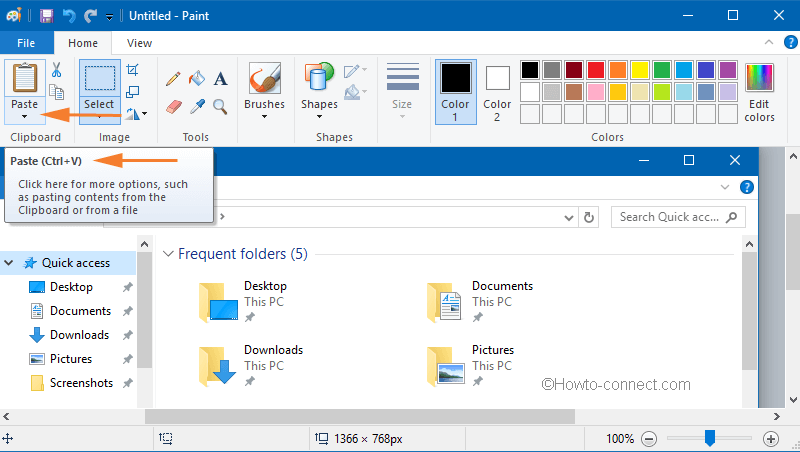Image resolution: width=800 pixels, height=452 pixels.
Task: Click the Select rectangular selection tool
Action: pyautogui.click(x=99, y=78)
